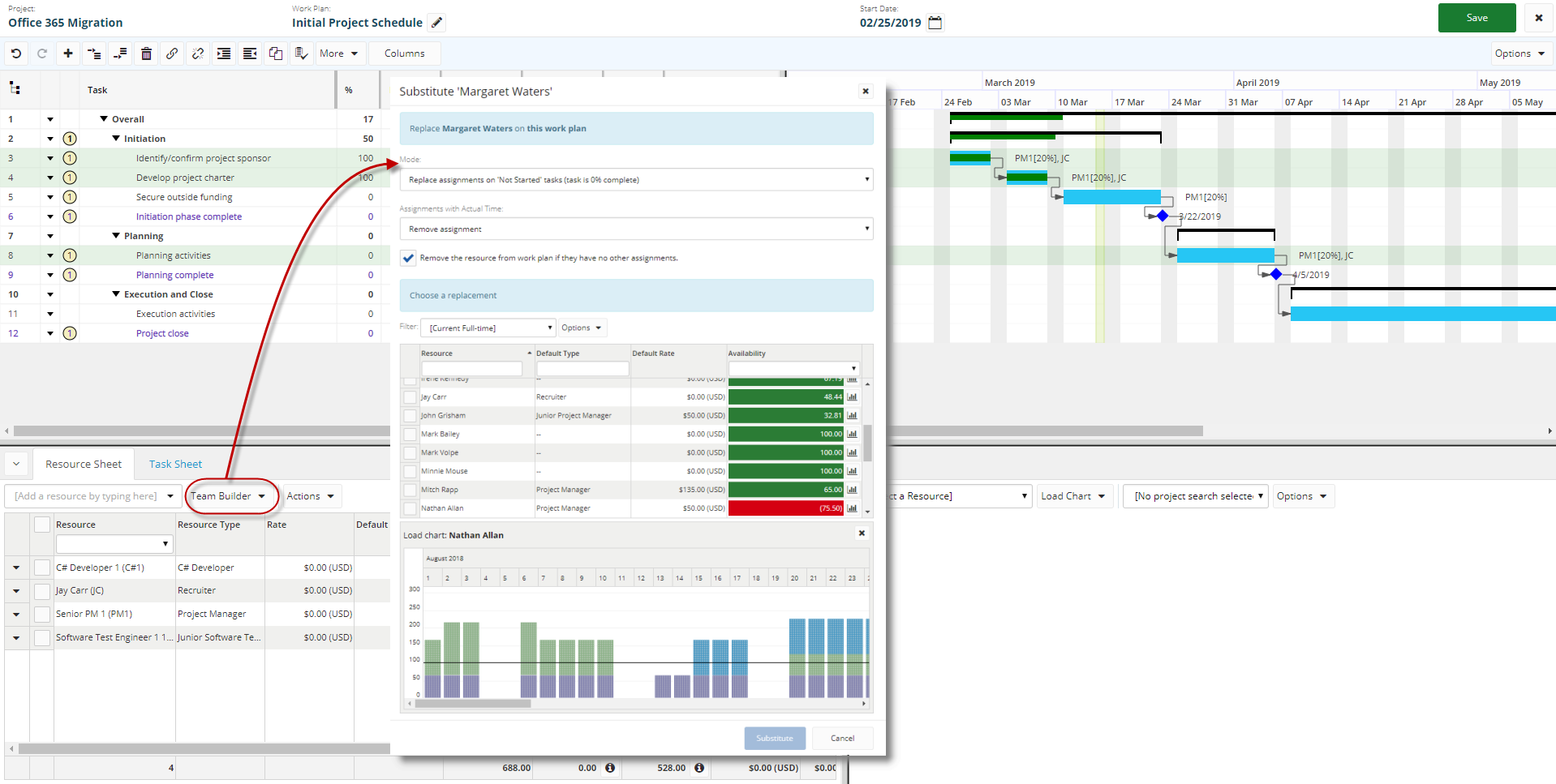This screenshot has height=784, width=1556.
Task: Uncheck Remove the resource from work plan
Action: [409, 258]
